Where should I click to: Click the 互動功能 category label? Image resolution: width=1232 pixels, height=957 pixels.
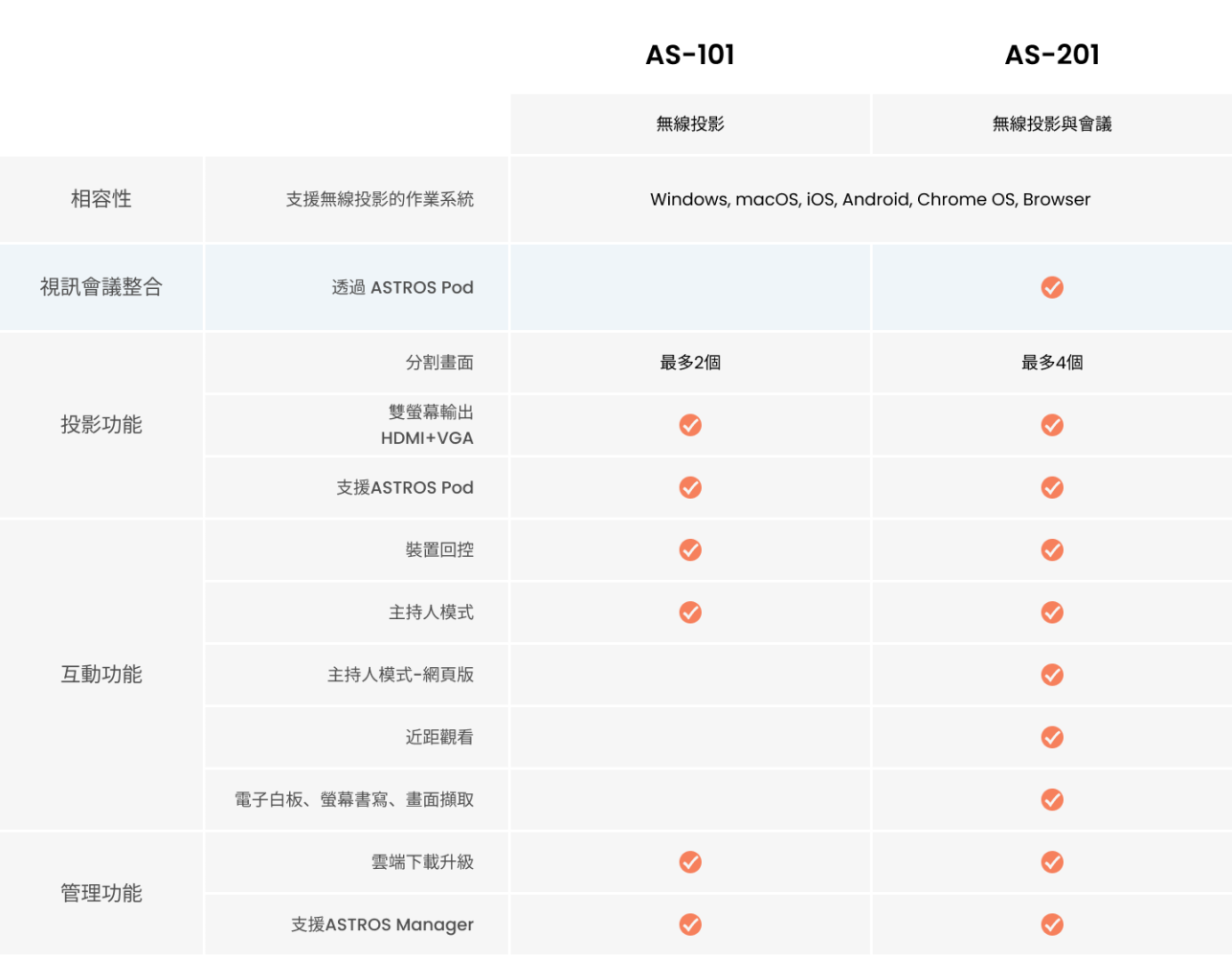[x=101, y=675]
